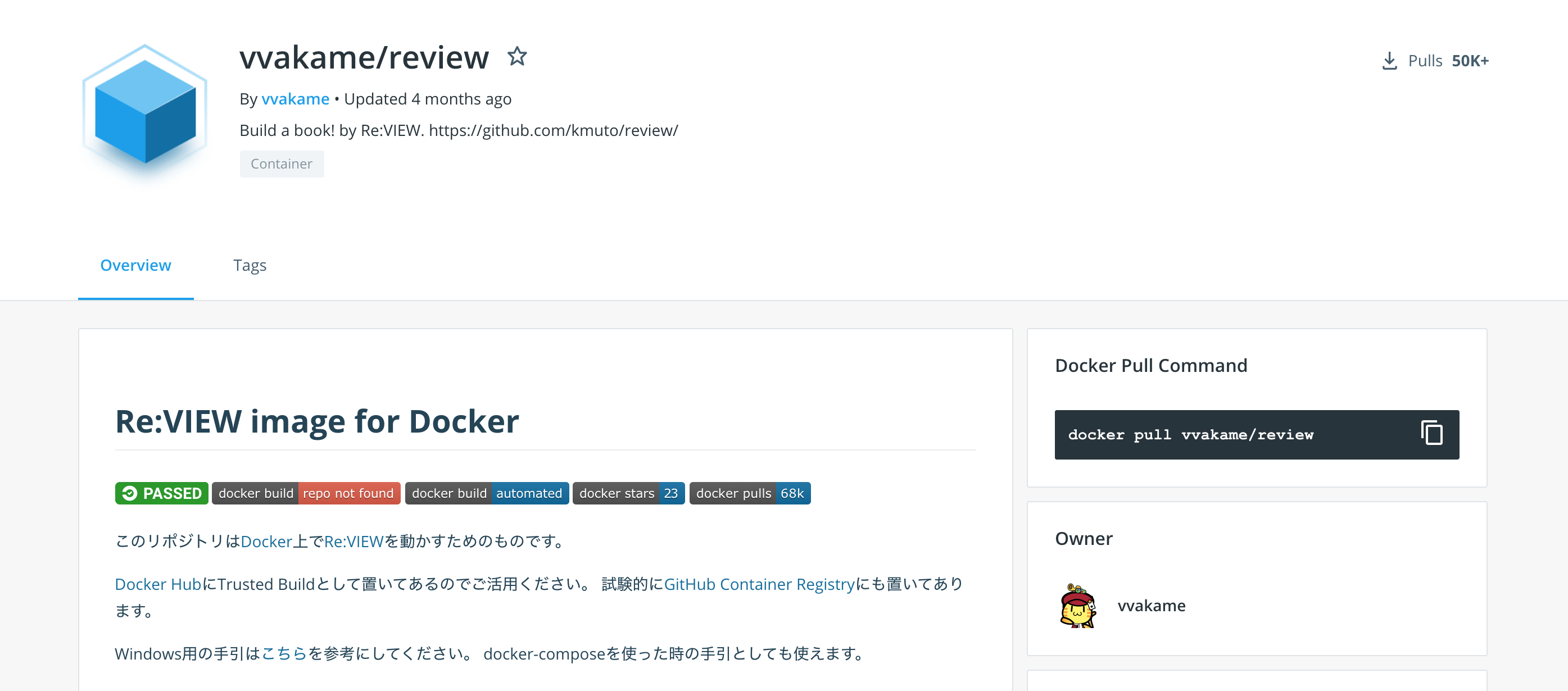Open the Docker Hub link

[158, 584]
